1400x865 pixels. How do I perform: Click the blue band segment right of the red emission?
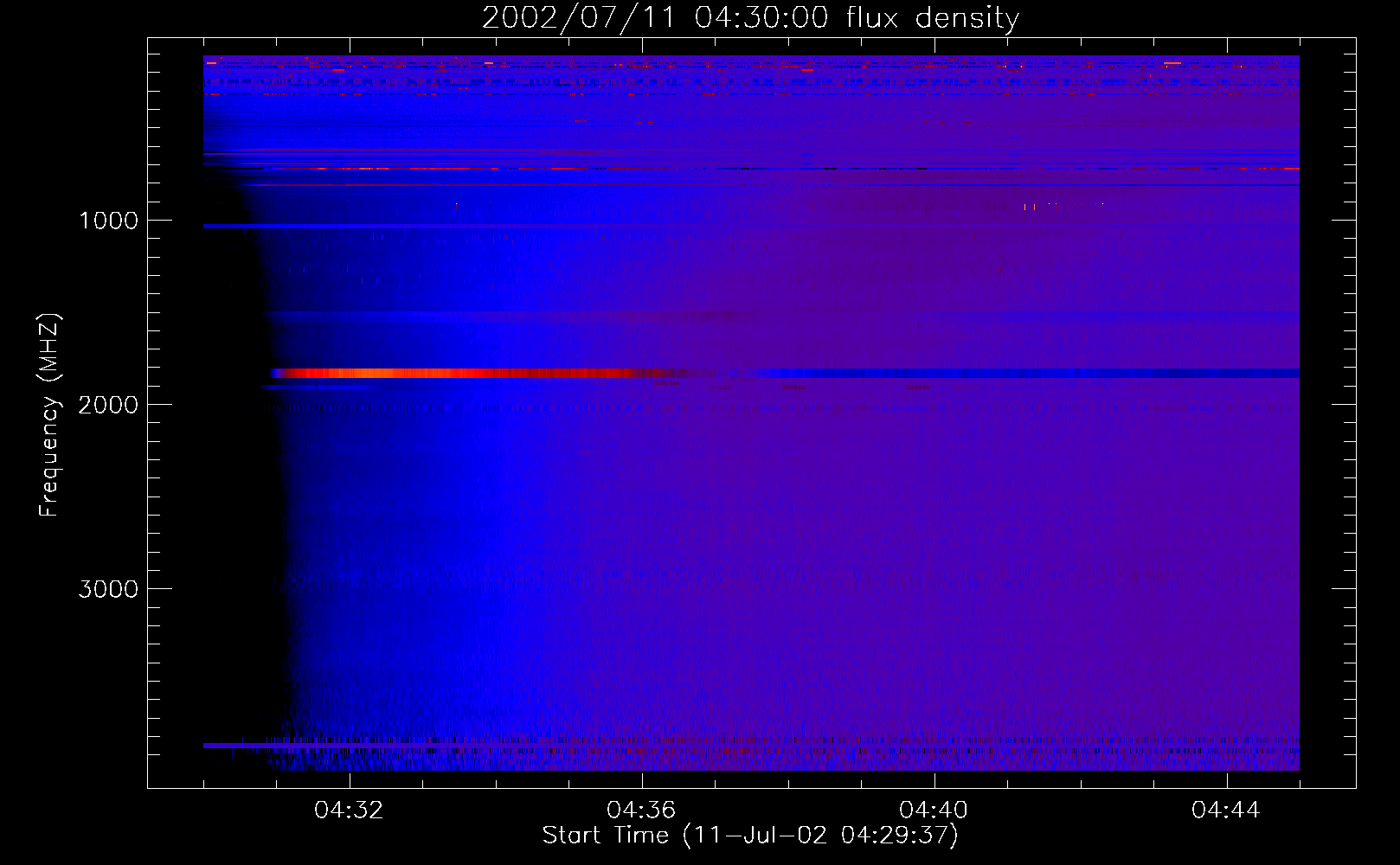pyautogui.click(x=1025, y=374)
